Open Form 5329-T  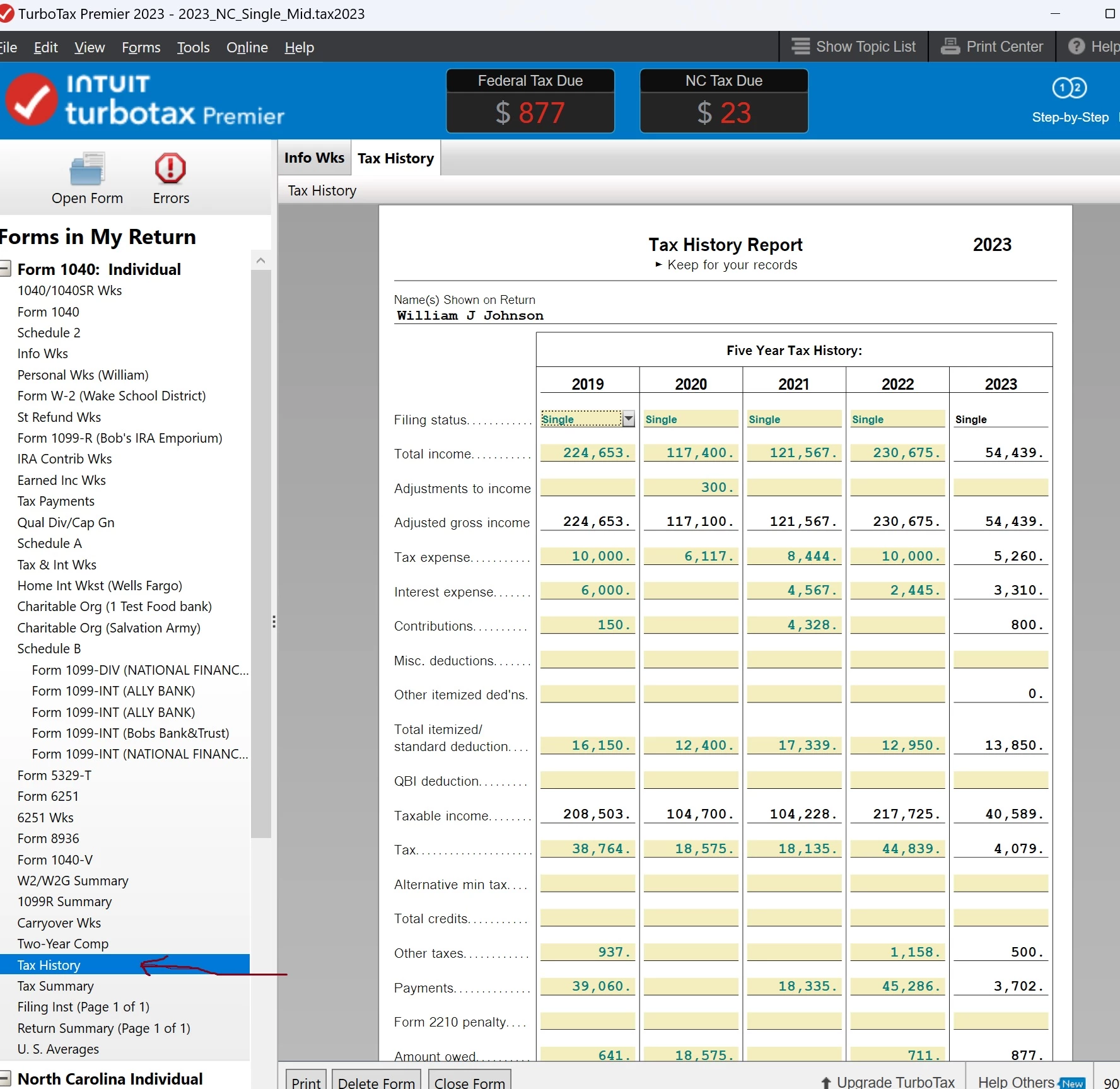click(54, 775)
